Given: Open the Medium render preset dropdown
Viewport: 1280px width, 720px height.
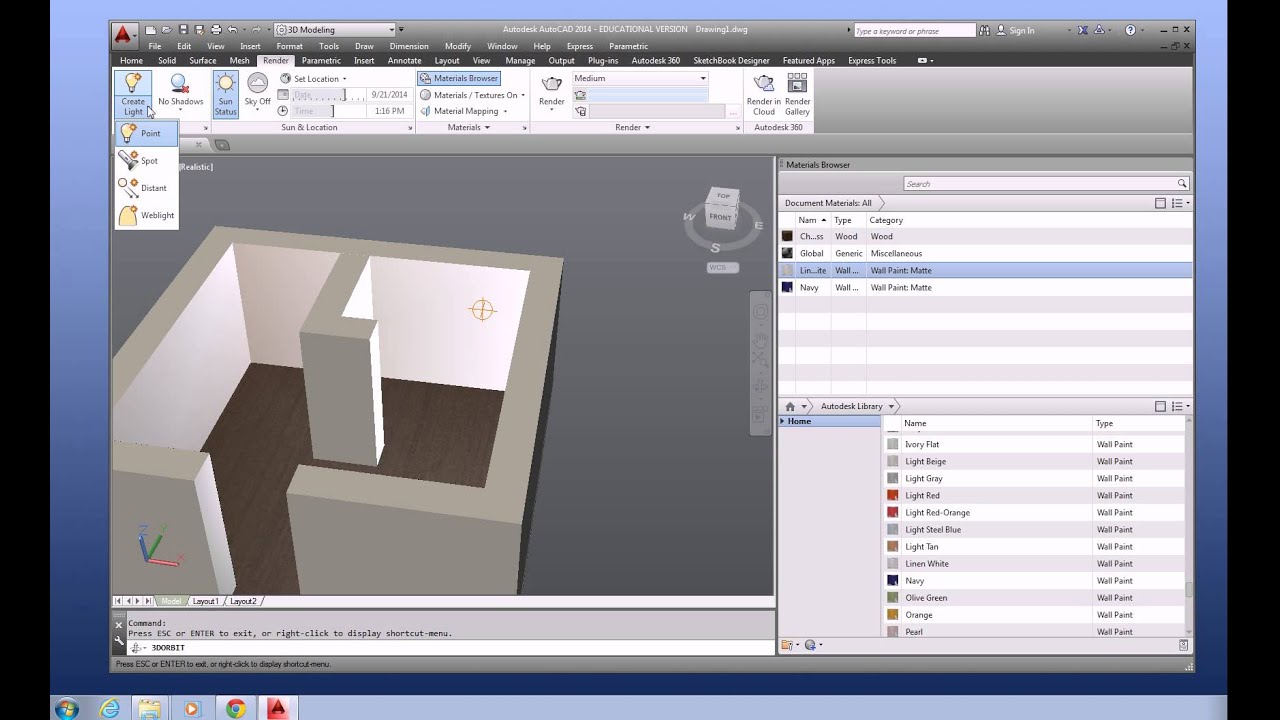Looking at the screenshot, I should (x=640, y=78).
